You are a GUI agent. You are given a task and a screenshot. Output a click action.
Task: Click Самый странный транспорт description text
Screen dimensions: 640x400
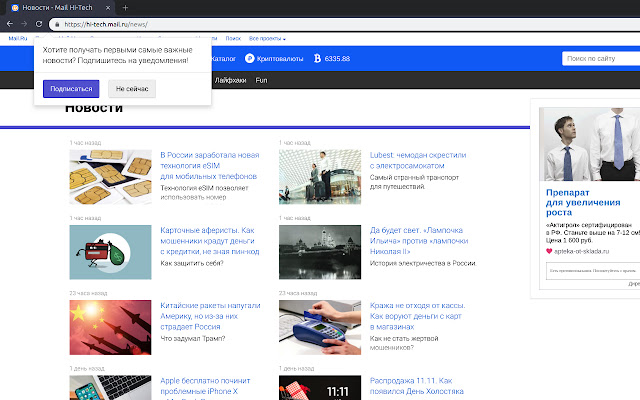414,182
